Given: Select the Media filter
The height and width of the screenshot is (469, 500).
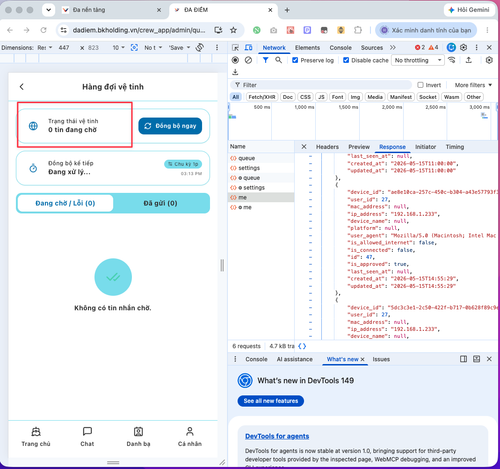Looking at the screenshot, I should [x=375, y=97].
